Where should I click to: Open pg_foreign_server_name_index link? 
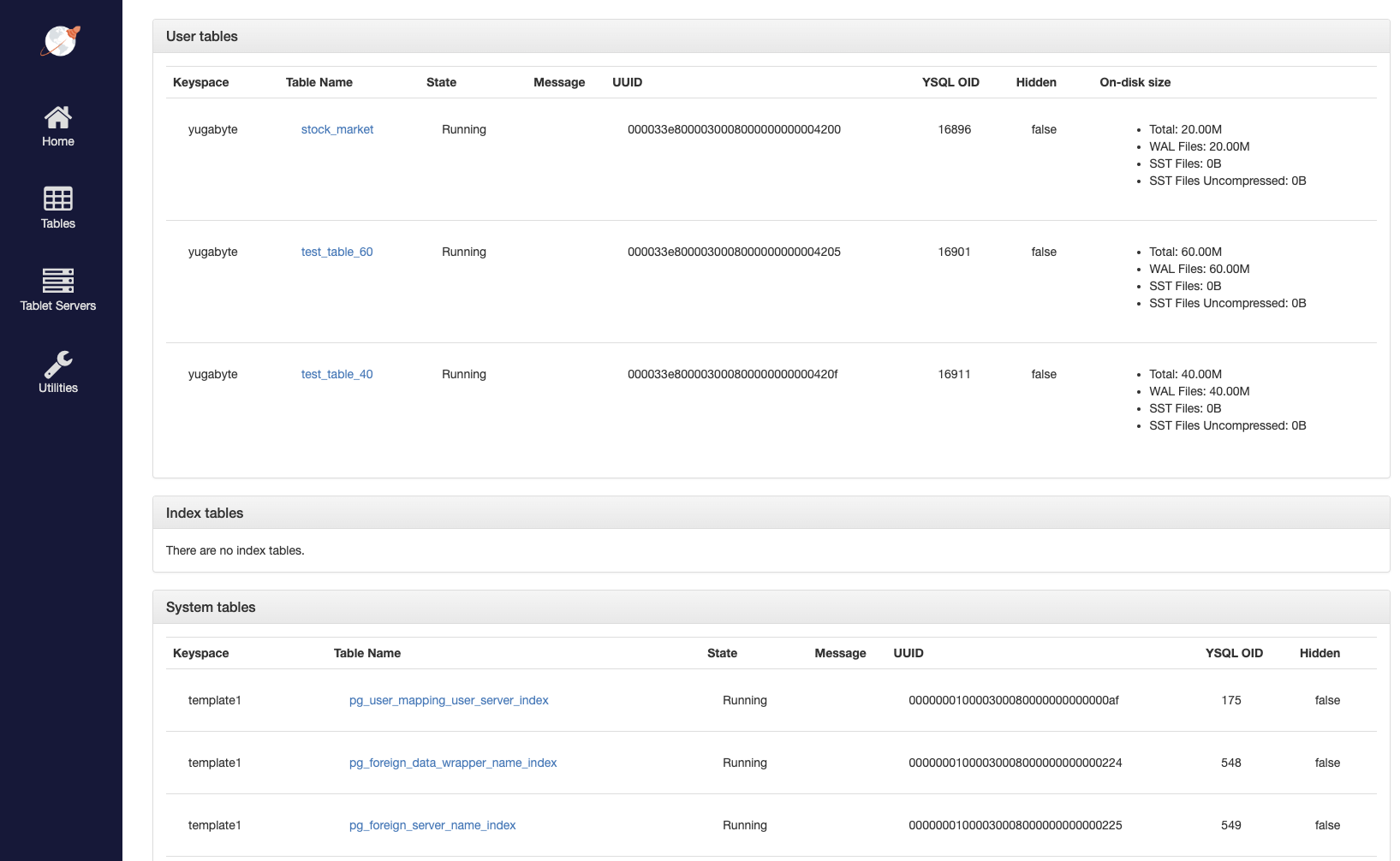pyautogui.click(x=432, y=826)
